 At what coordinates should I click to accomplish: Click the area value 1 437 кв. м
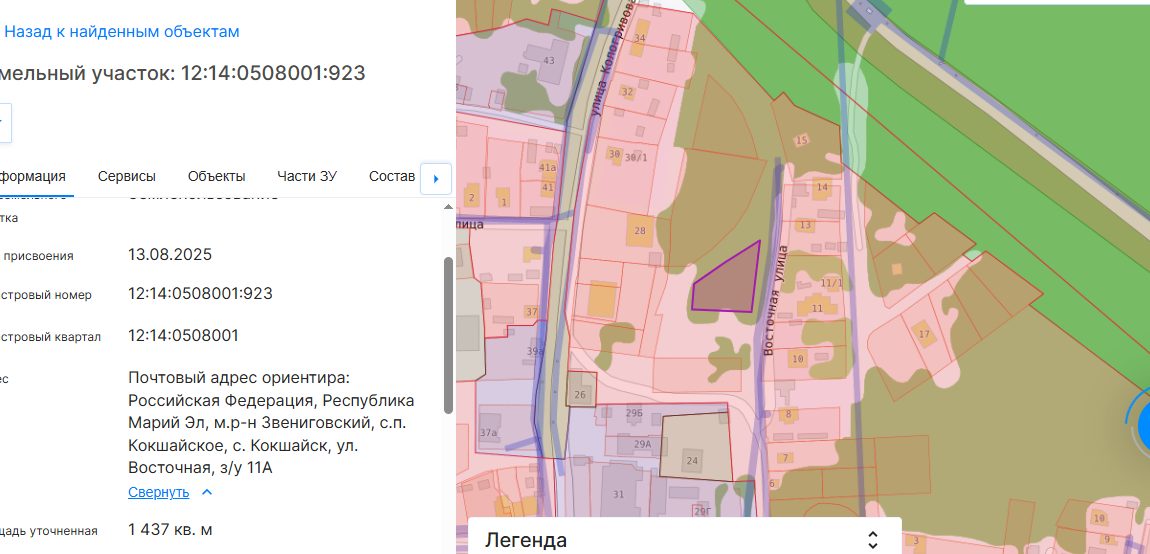pyautogui.click(x=170, y=529)
